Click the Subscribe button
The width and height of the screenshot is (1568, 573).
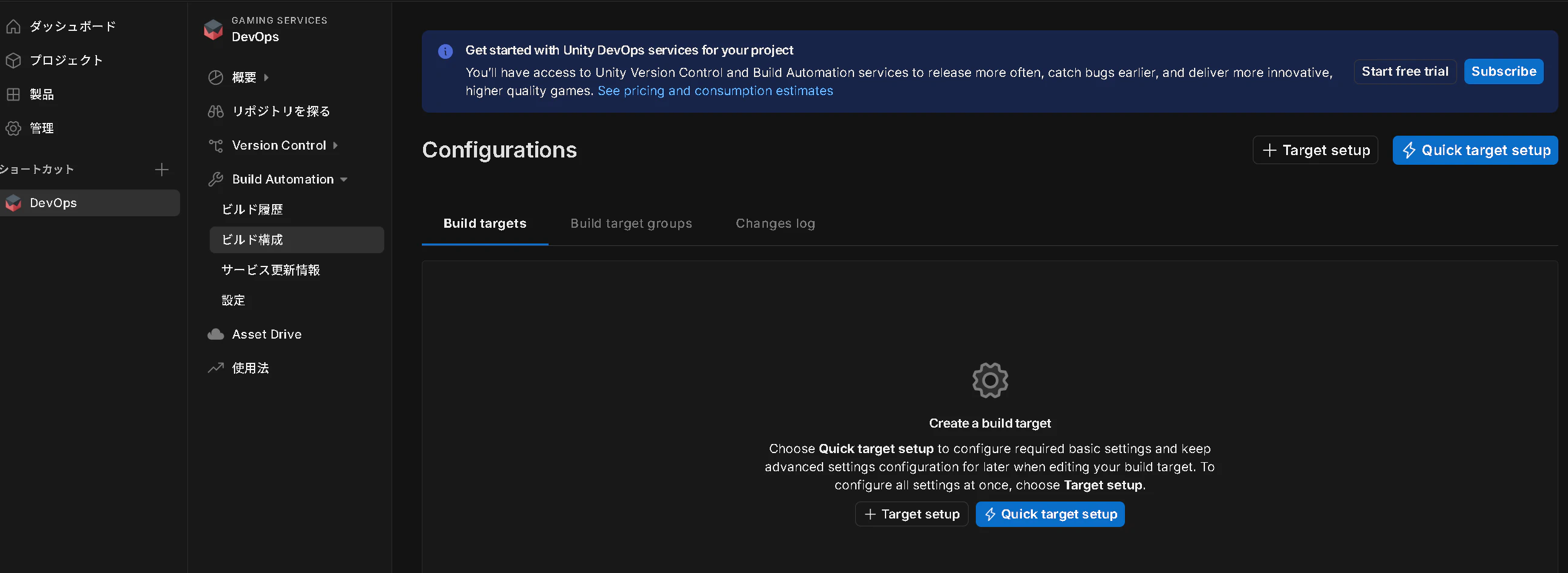coord(1504,72)
